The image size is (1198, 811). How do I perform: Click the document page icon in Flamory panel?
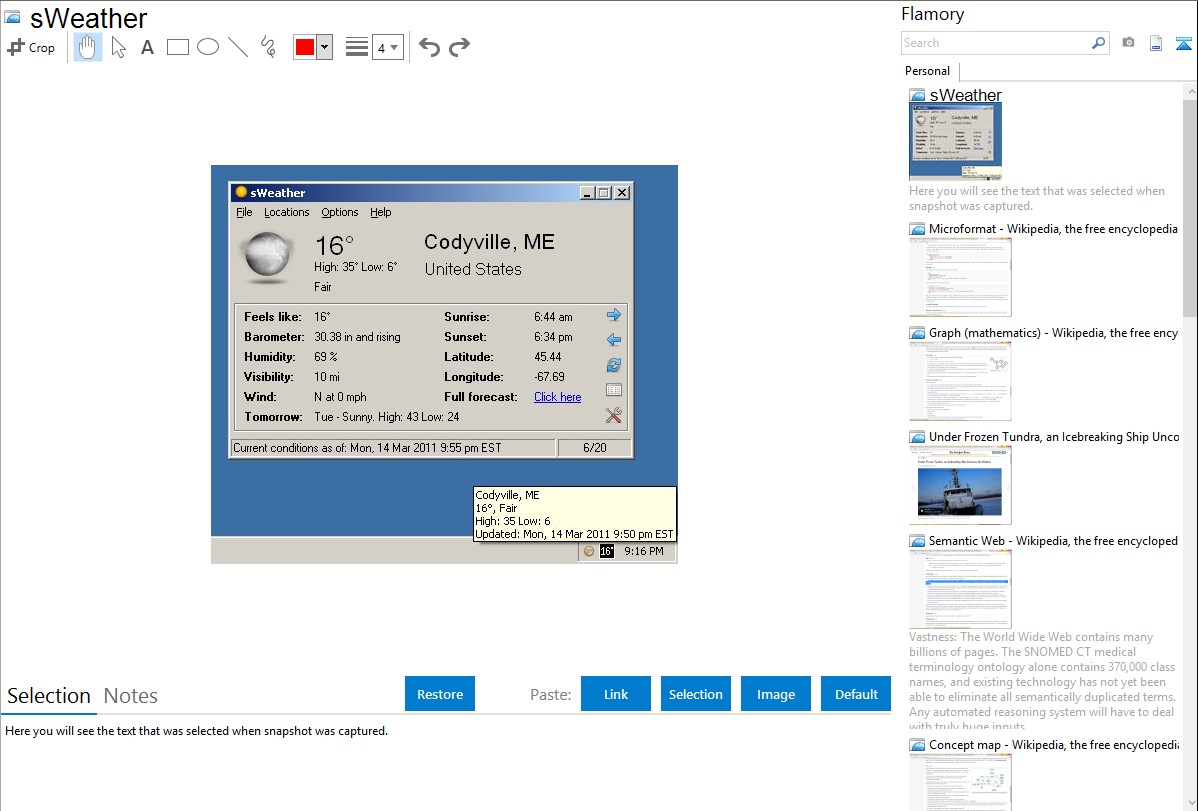(x=1156, y=44)
